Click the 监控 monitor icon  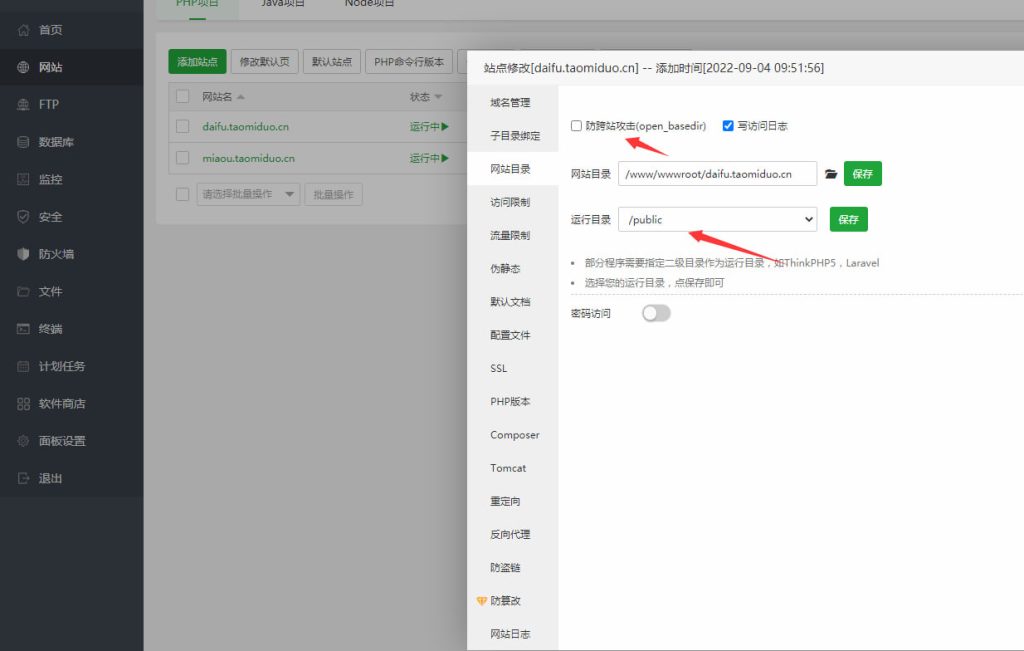[x=24, y=179]
